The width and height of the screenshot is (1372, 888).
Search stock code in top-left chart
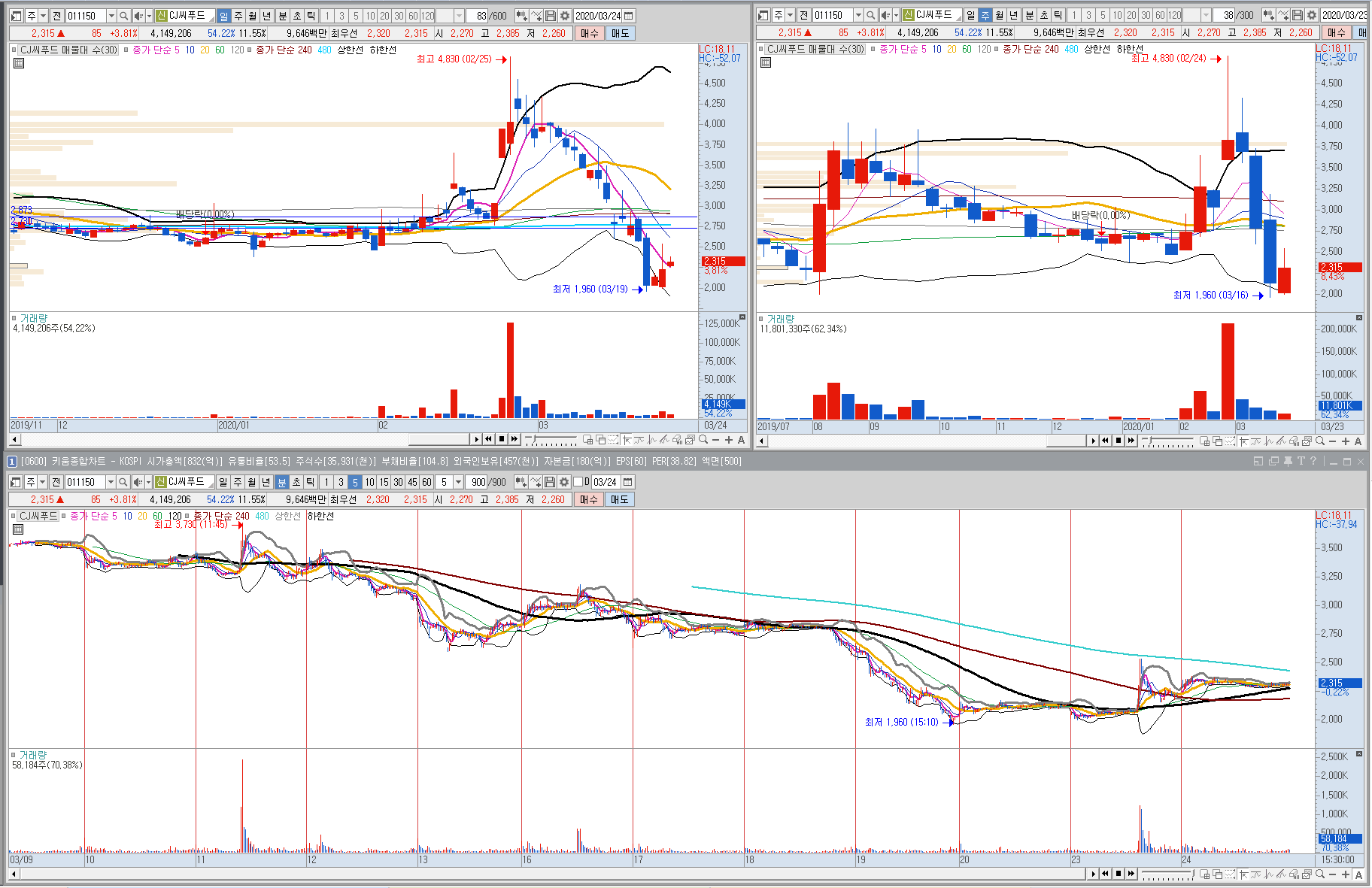click(x=124, y=16)
